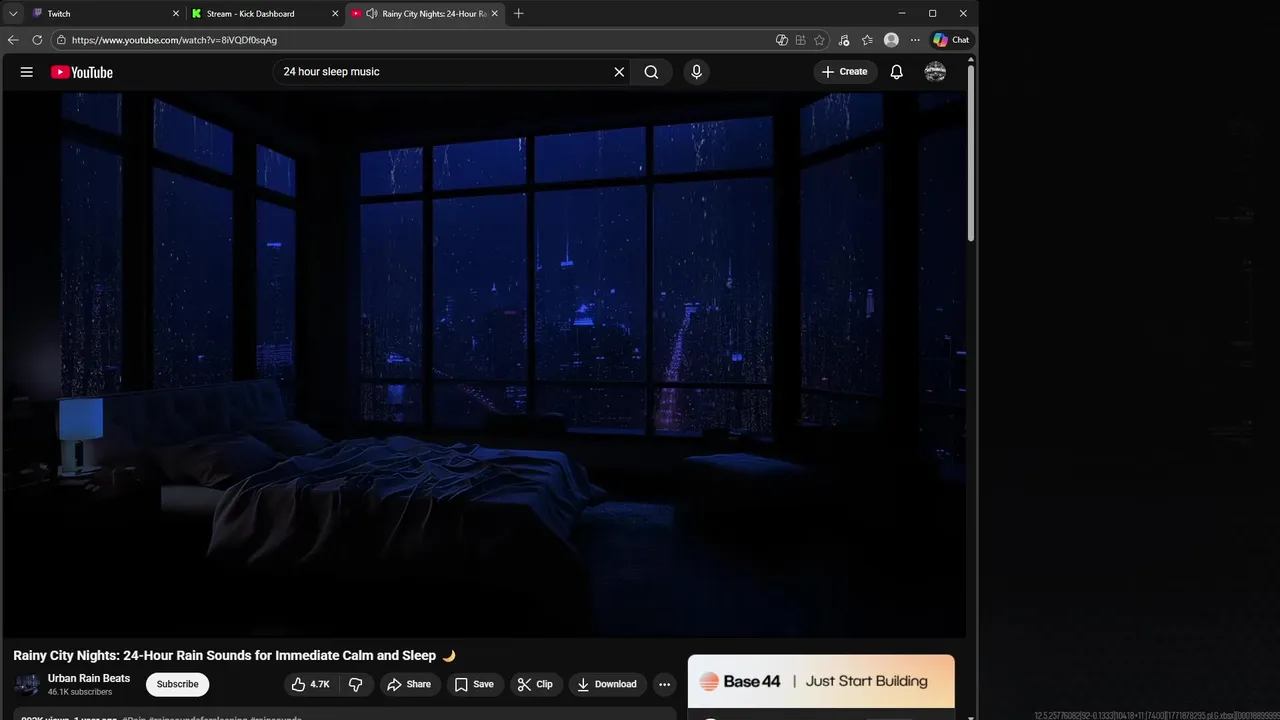Clear the YouTube search text
The image size is (1280, 720).
click(x=619, y=72)
